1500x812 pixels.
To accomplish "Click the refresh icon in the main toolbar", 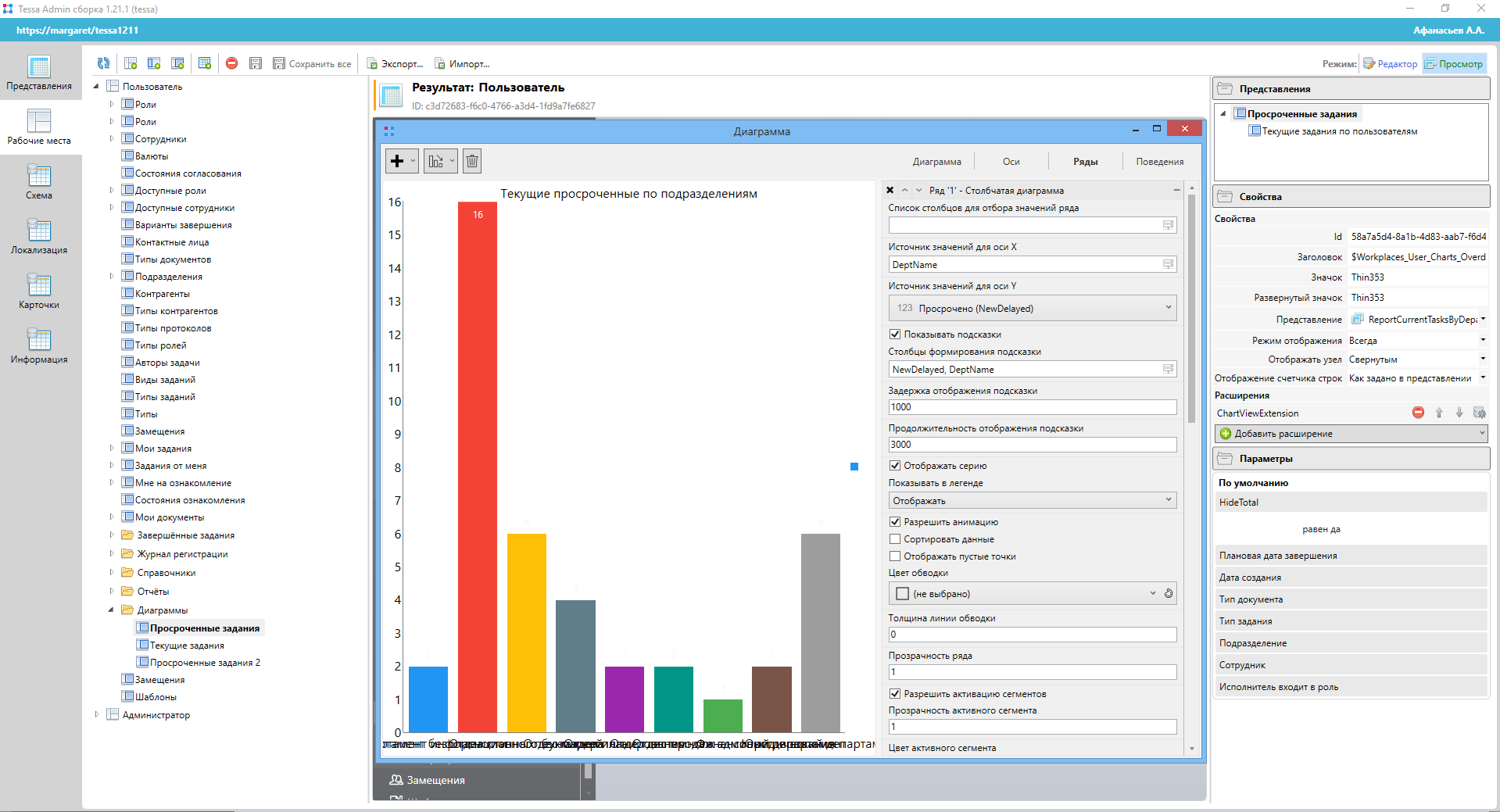I will [103, 63].
